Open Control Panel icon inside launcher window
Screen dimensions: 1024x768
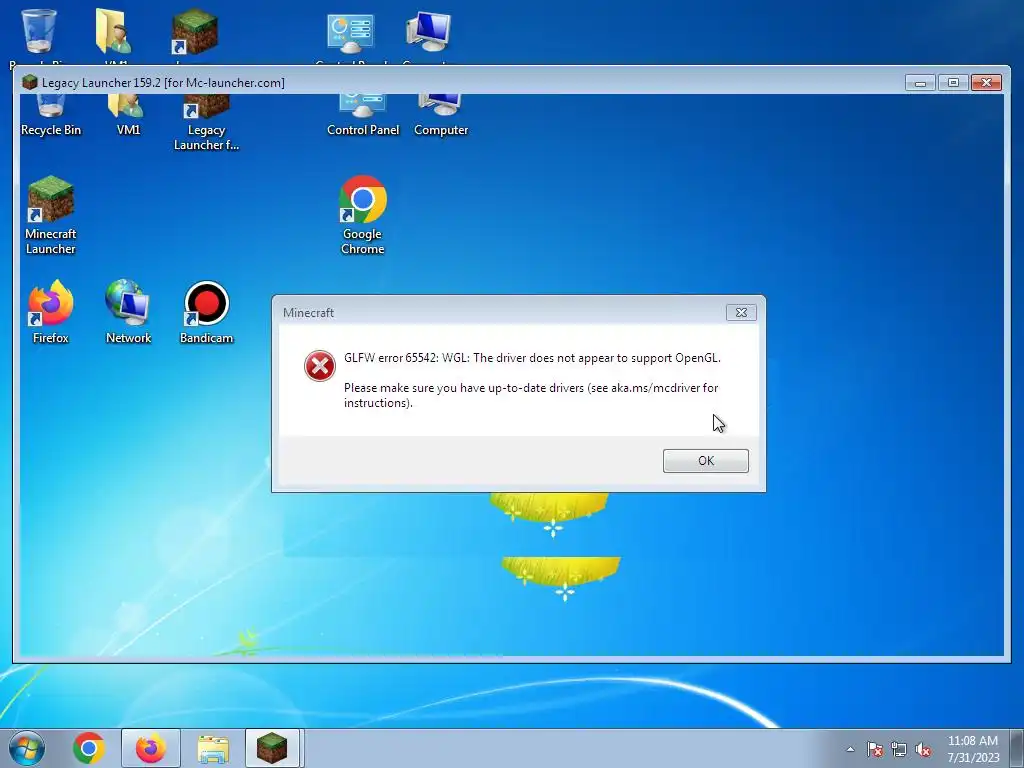click(x=362, y=116)
